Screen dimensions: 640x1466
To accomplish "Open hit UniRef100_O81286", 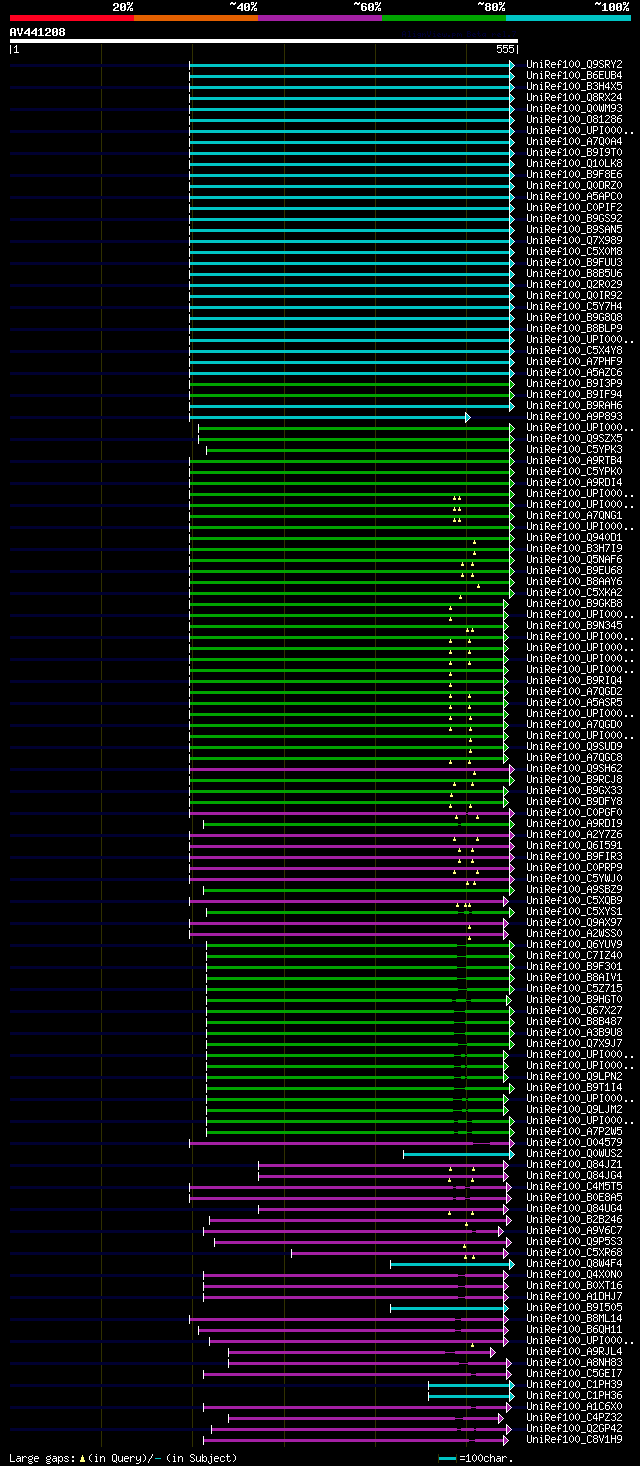I will tap(574, 119).
